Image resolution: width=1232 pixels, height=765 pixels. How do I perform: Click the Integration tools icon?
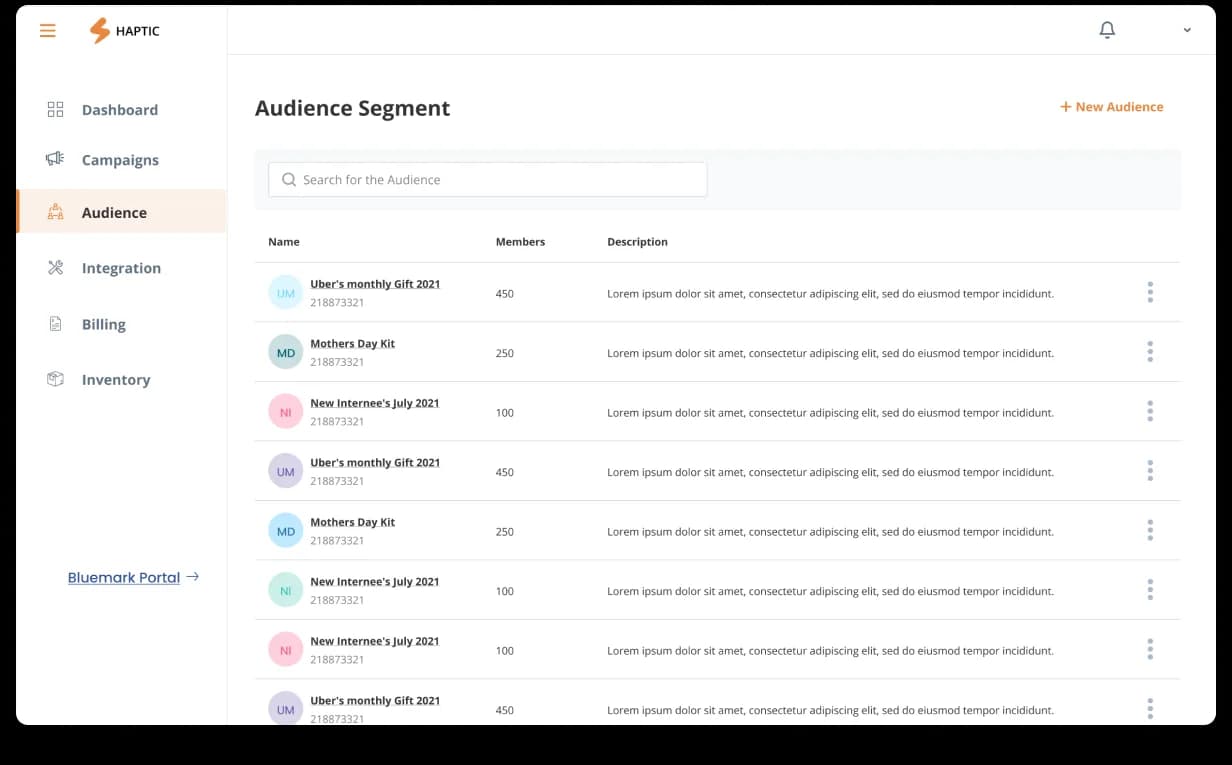point(56,267)
